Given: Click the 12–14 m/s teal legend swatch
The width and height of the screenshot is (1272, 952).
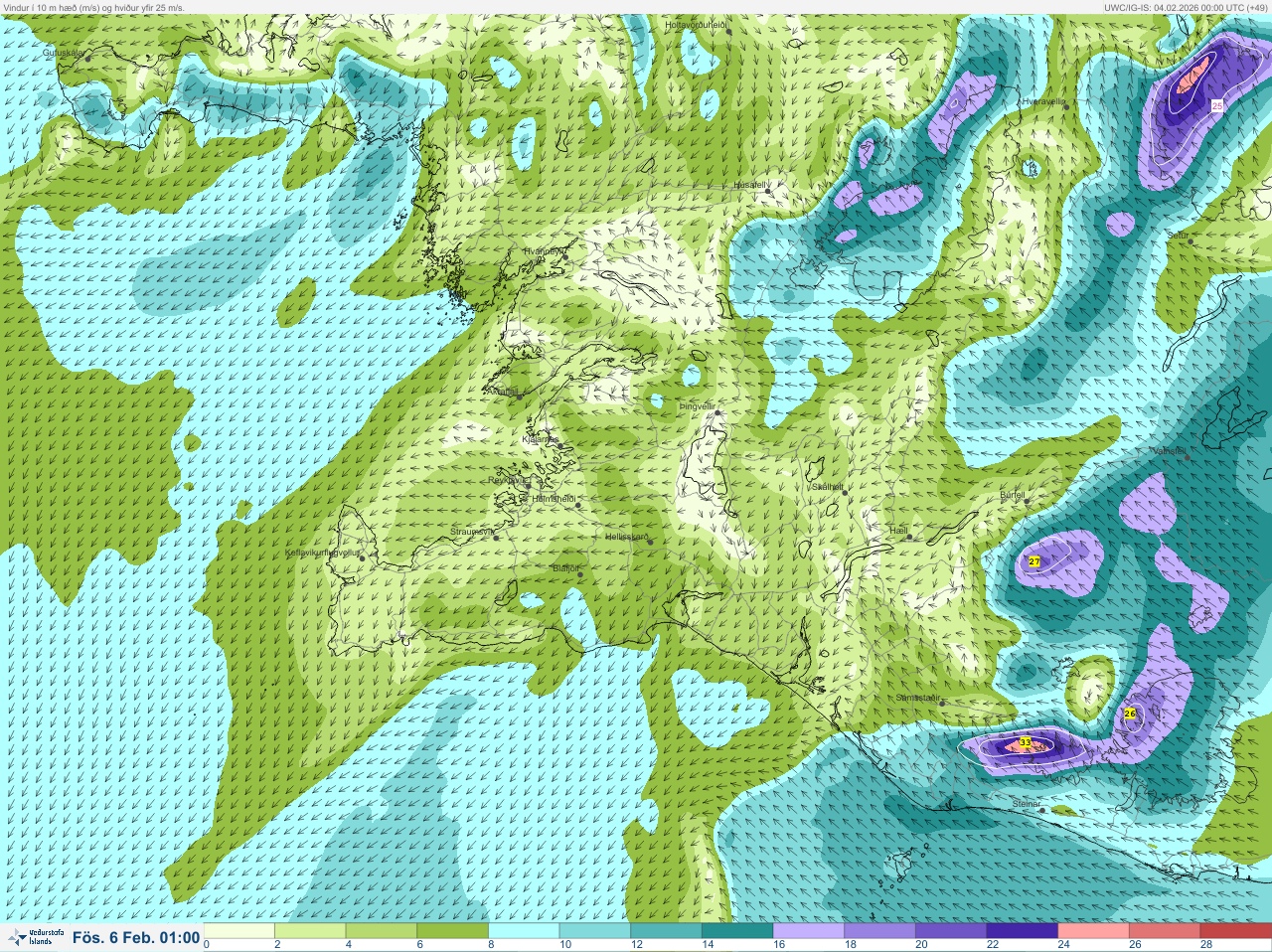Looking at the screenshot, I should click(x=668, y=931).
